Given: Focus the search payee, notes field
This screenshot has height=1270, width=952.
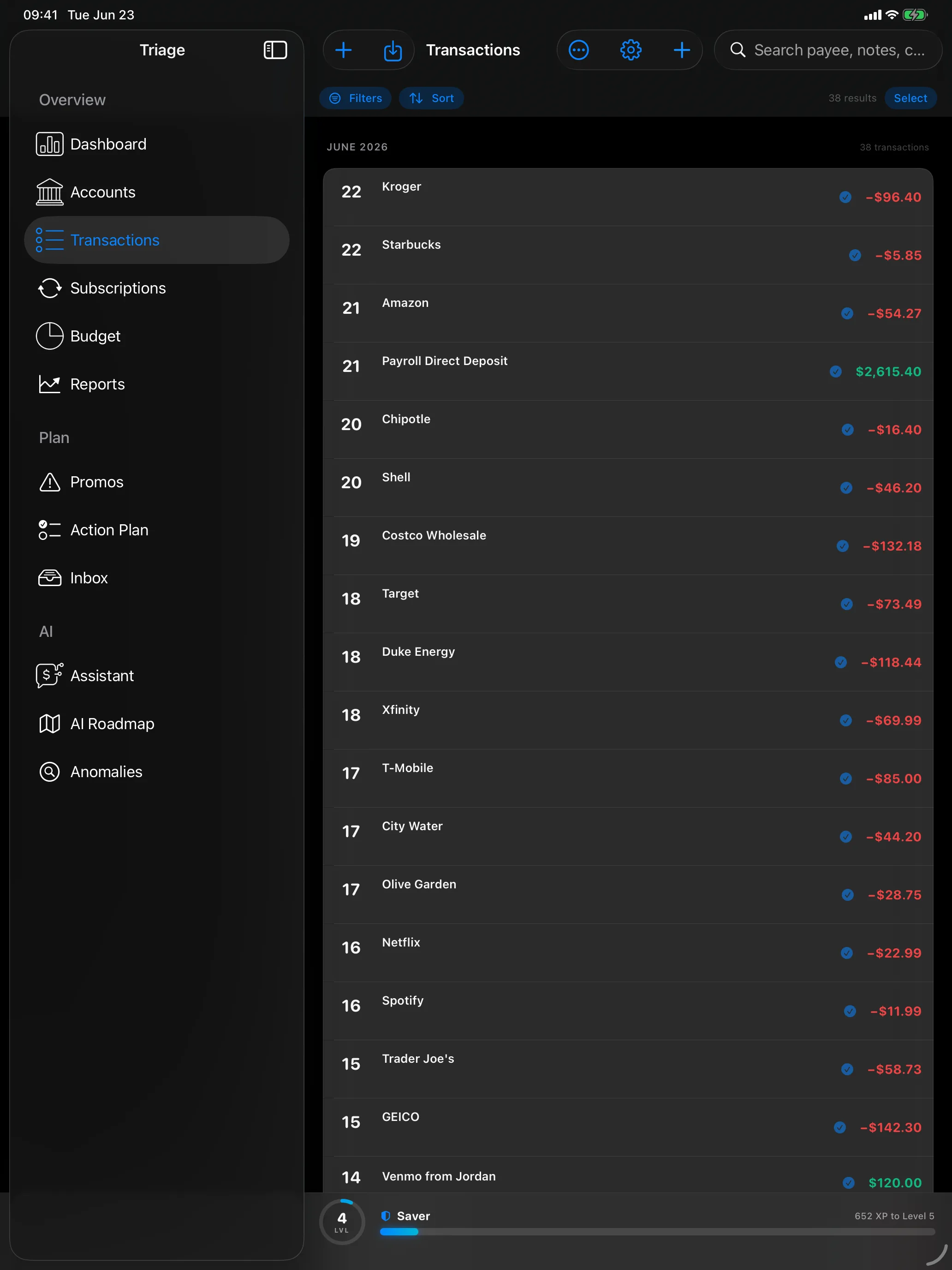Looking at the screenshot, I should [x=827, y=50].
